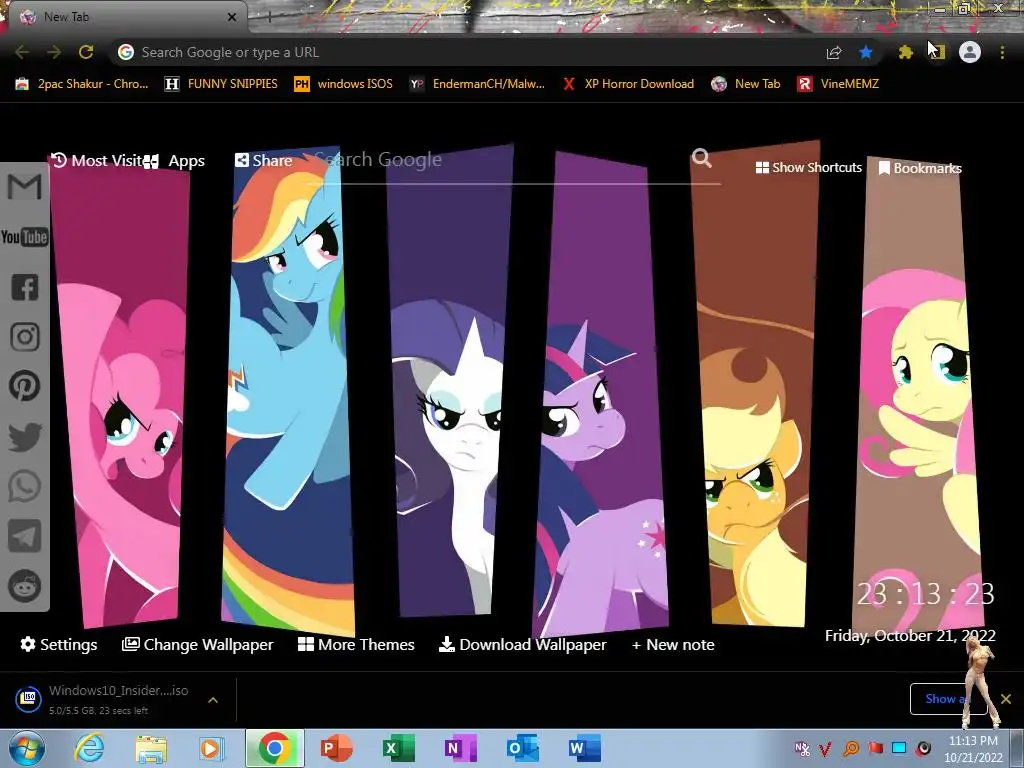This screenshot has height=768, width=1024.
Task: Open new tab Settings
Action: pos(59,645)
